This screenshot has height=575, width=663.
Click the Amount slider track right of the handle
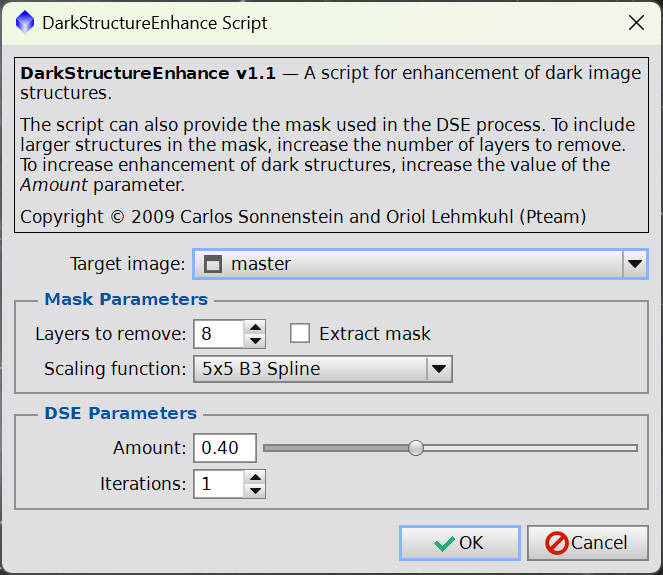pos(530,448)
